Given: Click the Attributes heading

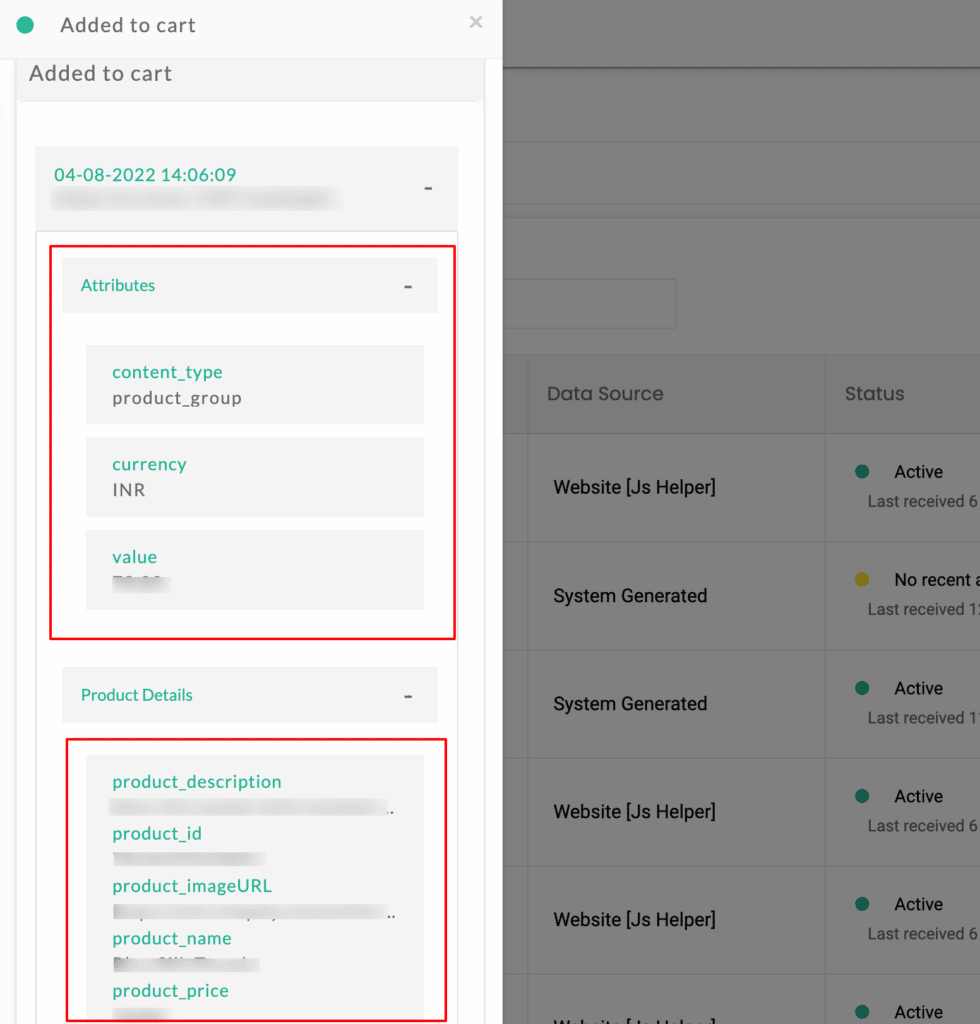Looking at the screenshot, I should (x=118, y=285).
